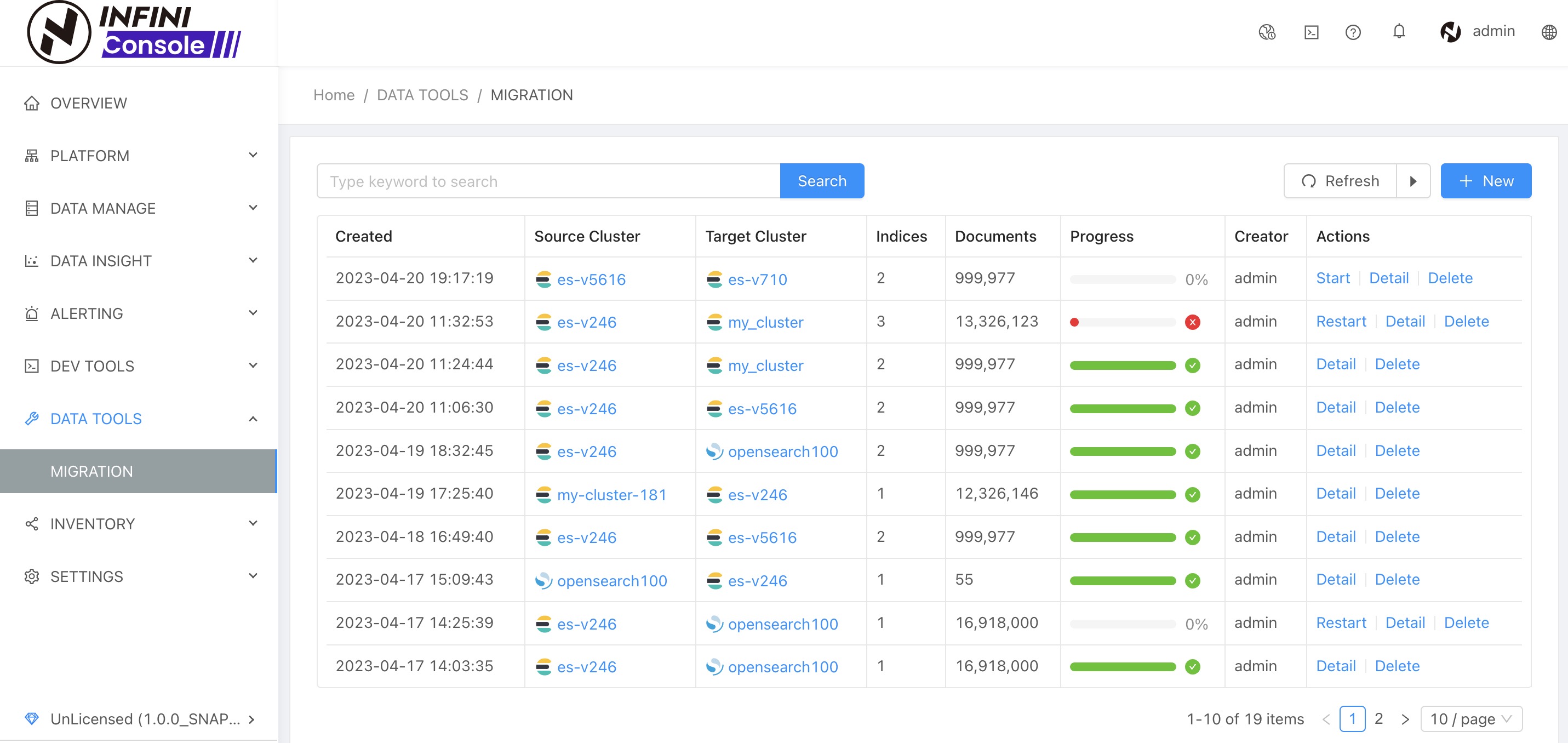Click the language globe icon
The width and height of the screenshot is (1568, 743).
1548,32
